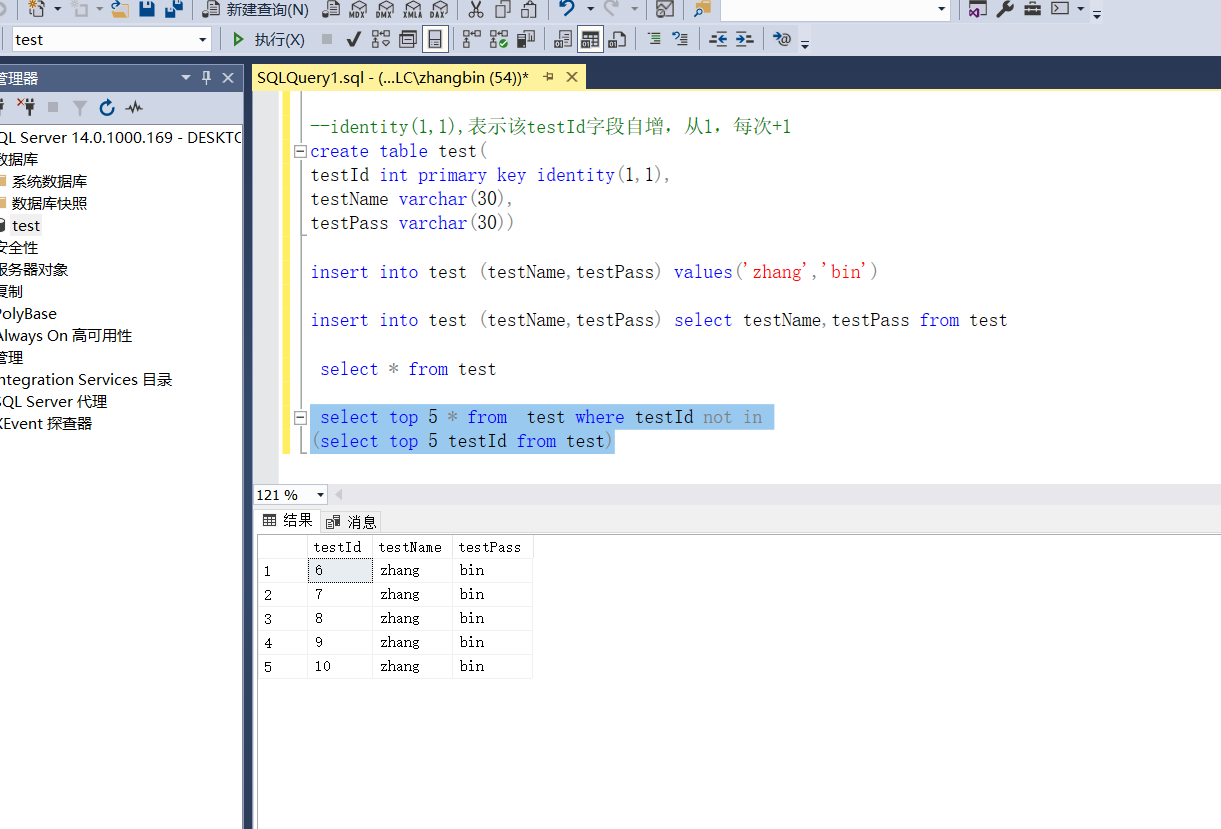Open a new MDX query

click(358, 11)
